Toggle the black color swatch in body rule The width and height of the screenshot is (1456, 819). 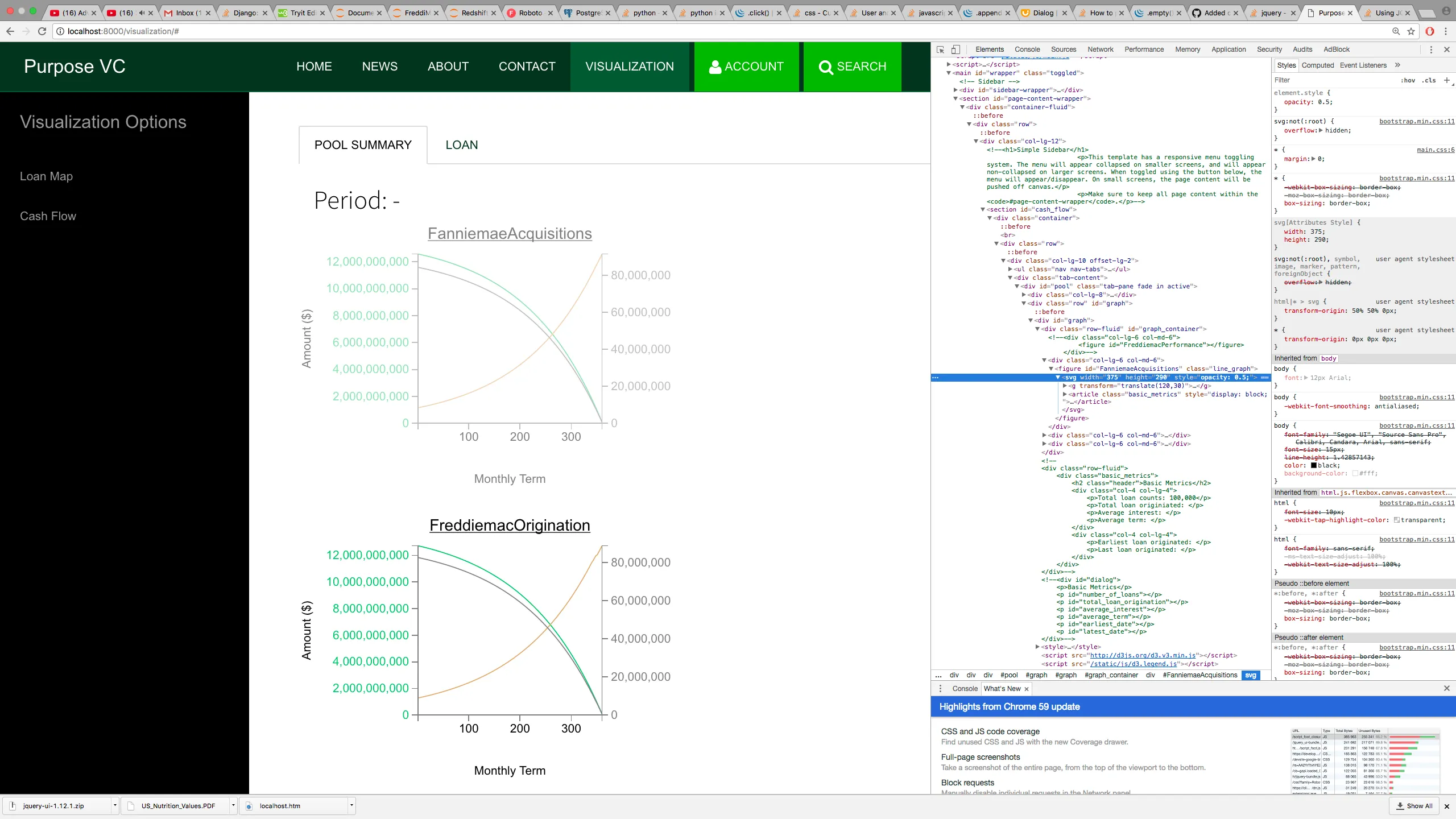1314,465
